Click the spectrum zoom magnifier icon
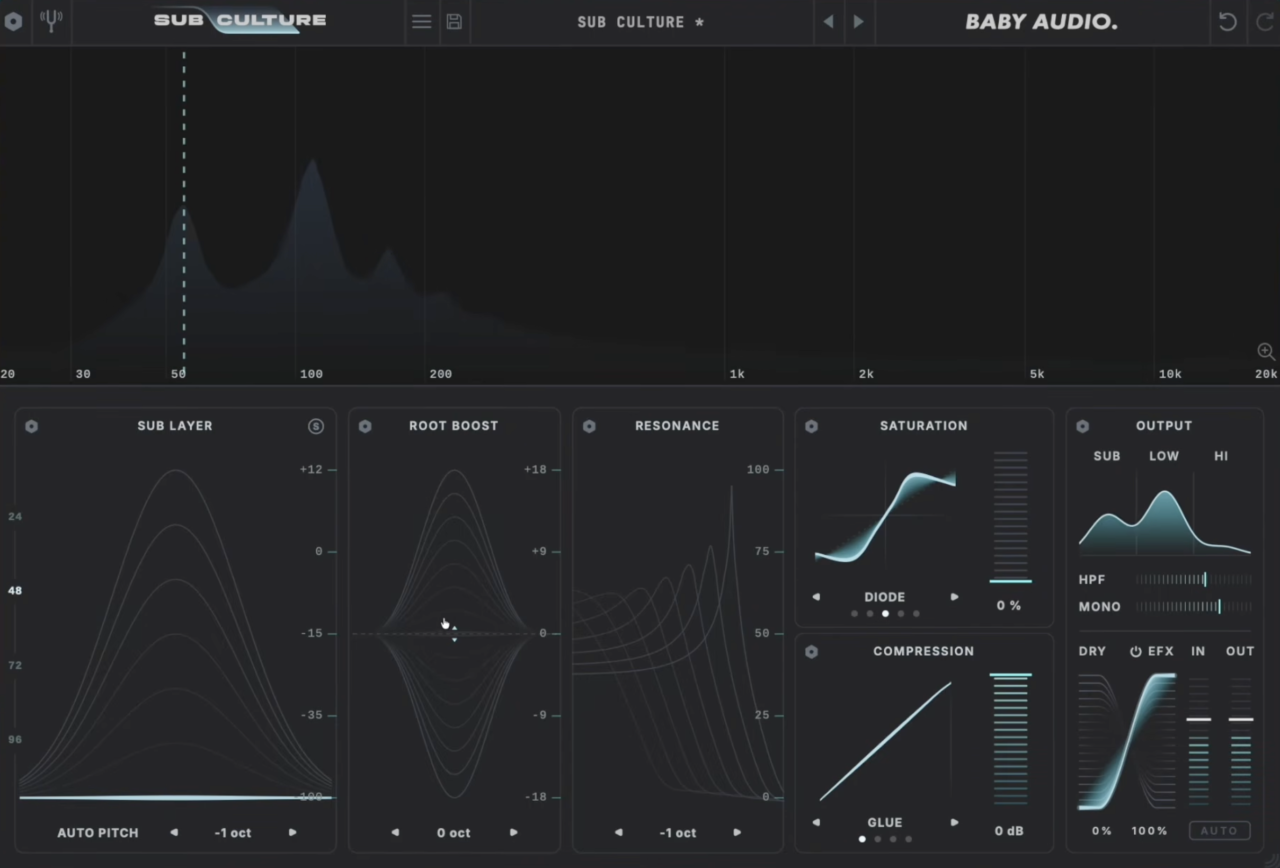Viewport: 1280px width, 868px height. click(1266, 351)
